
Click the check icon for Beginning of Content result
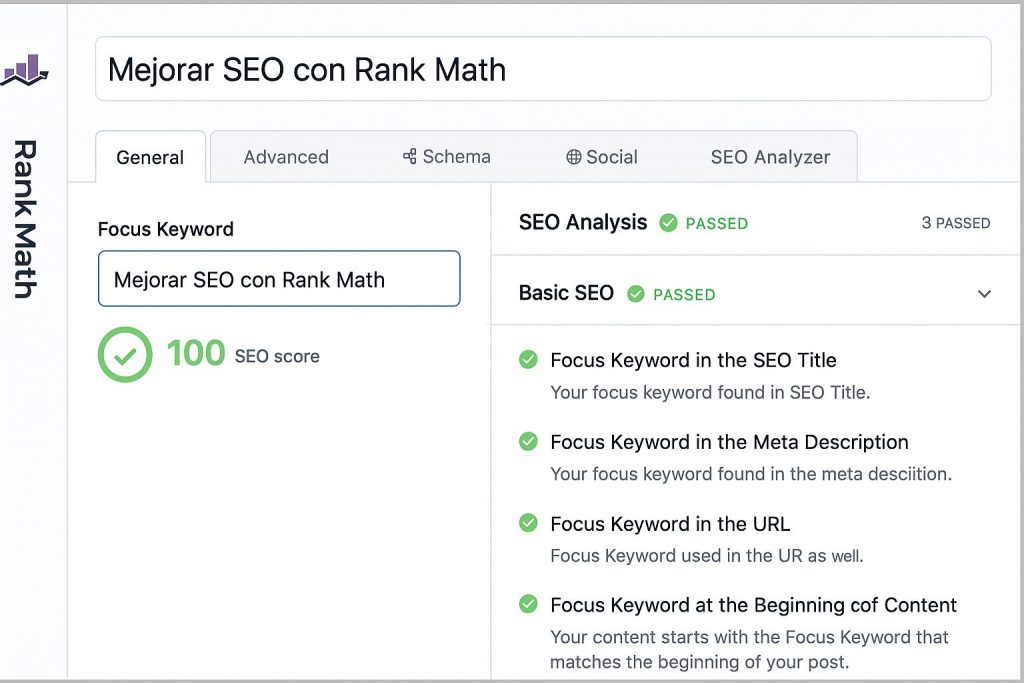527,605
